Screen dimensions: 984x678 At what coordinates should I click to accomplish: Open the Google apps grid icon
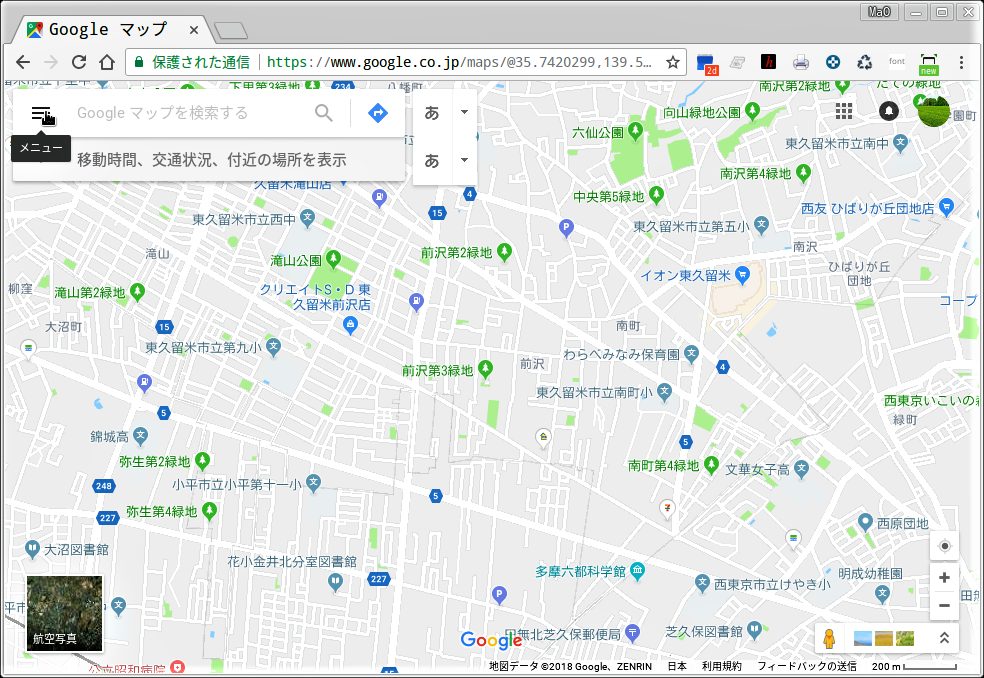(844, 111)
